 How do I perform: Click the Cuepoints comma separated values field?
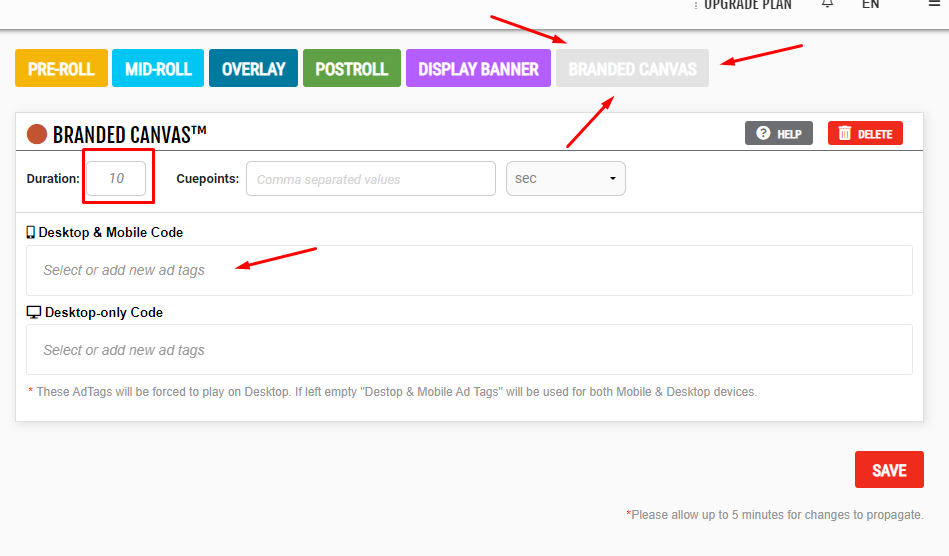[x=371, y=178]
